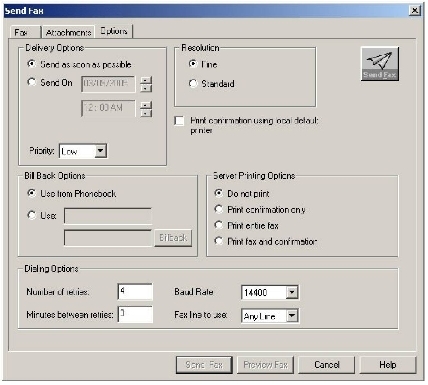Choose Send as soon as possible
The image size is (428, 385).
click(x=79, y=64)
